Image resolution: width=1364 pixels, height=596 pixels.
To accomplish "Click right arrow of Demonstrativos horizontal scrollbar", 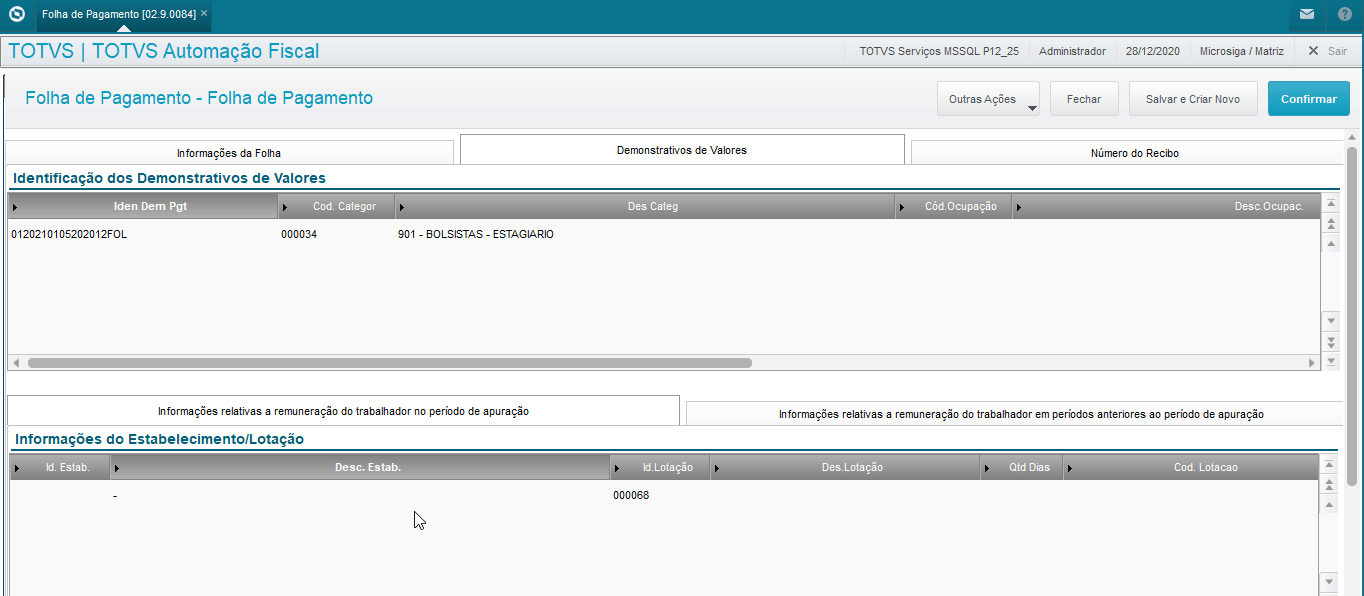I will tap(1313, 363).
